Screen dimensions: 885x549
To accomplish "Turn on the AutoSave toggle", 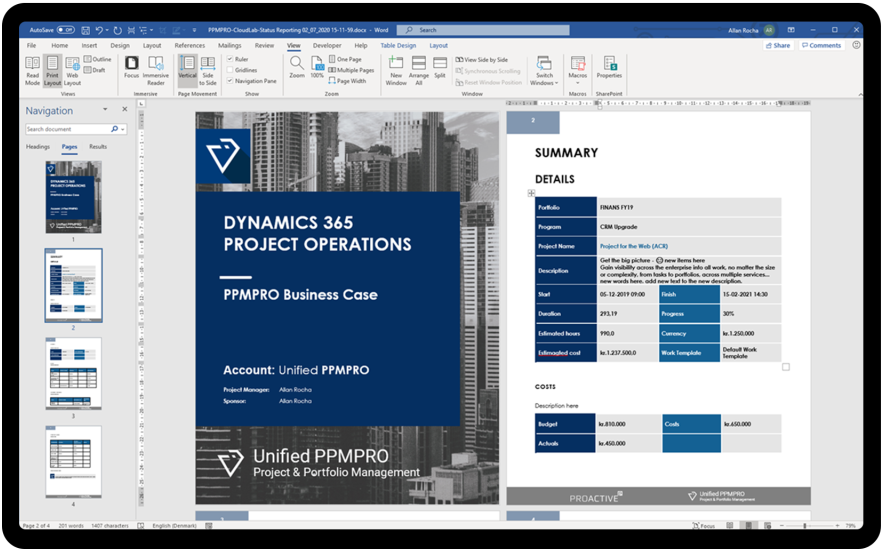I will coord(65,30).
